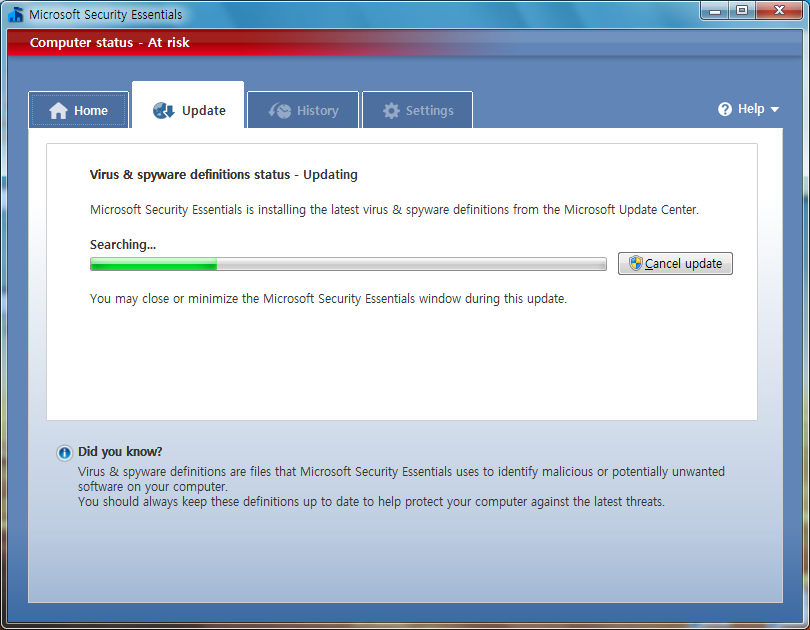Click the gear icon on Settings tab
810x630 pixels.
coord(391,111)
